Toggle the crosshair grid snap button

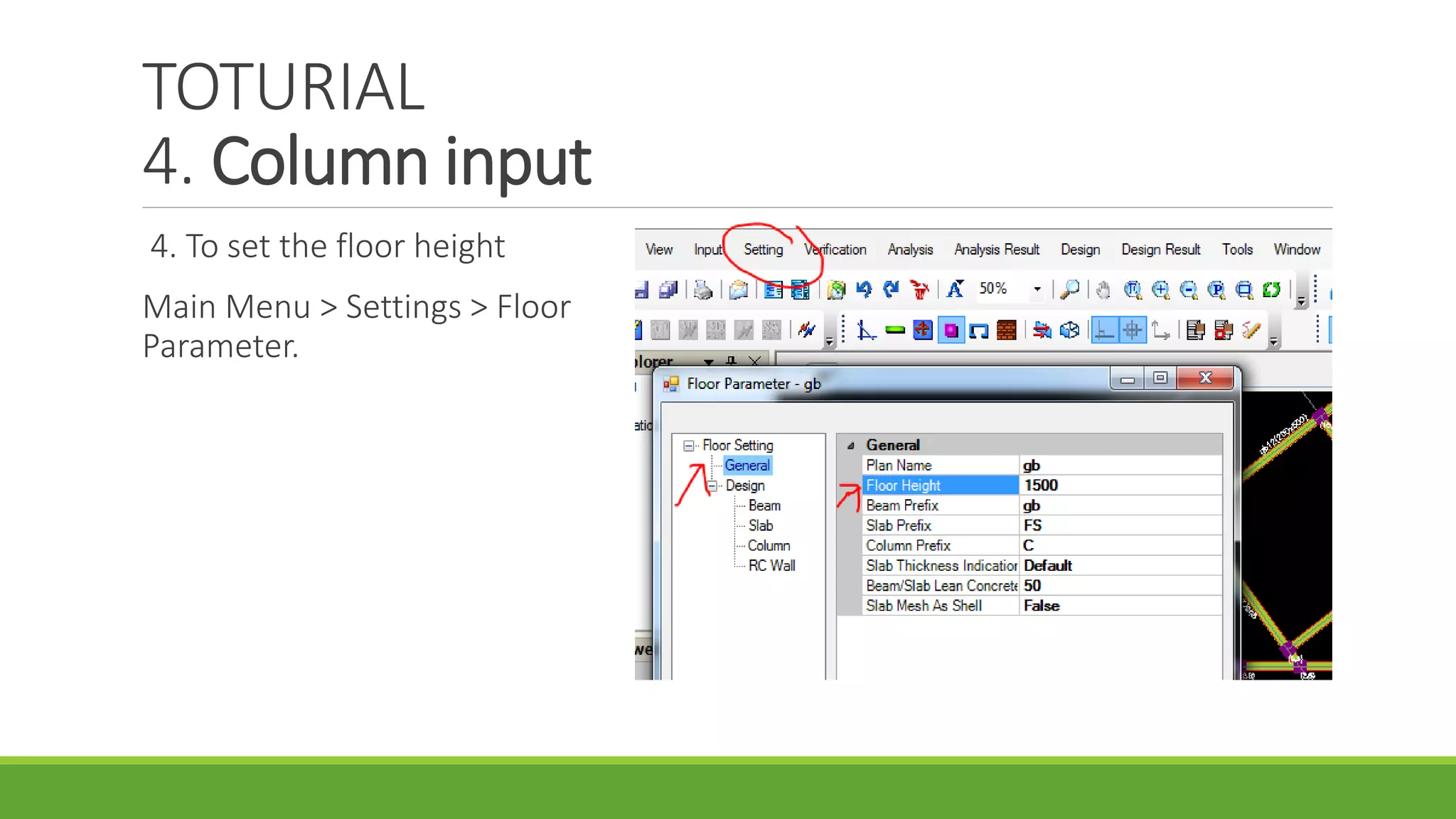(x=1133, y=330)
